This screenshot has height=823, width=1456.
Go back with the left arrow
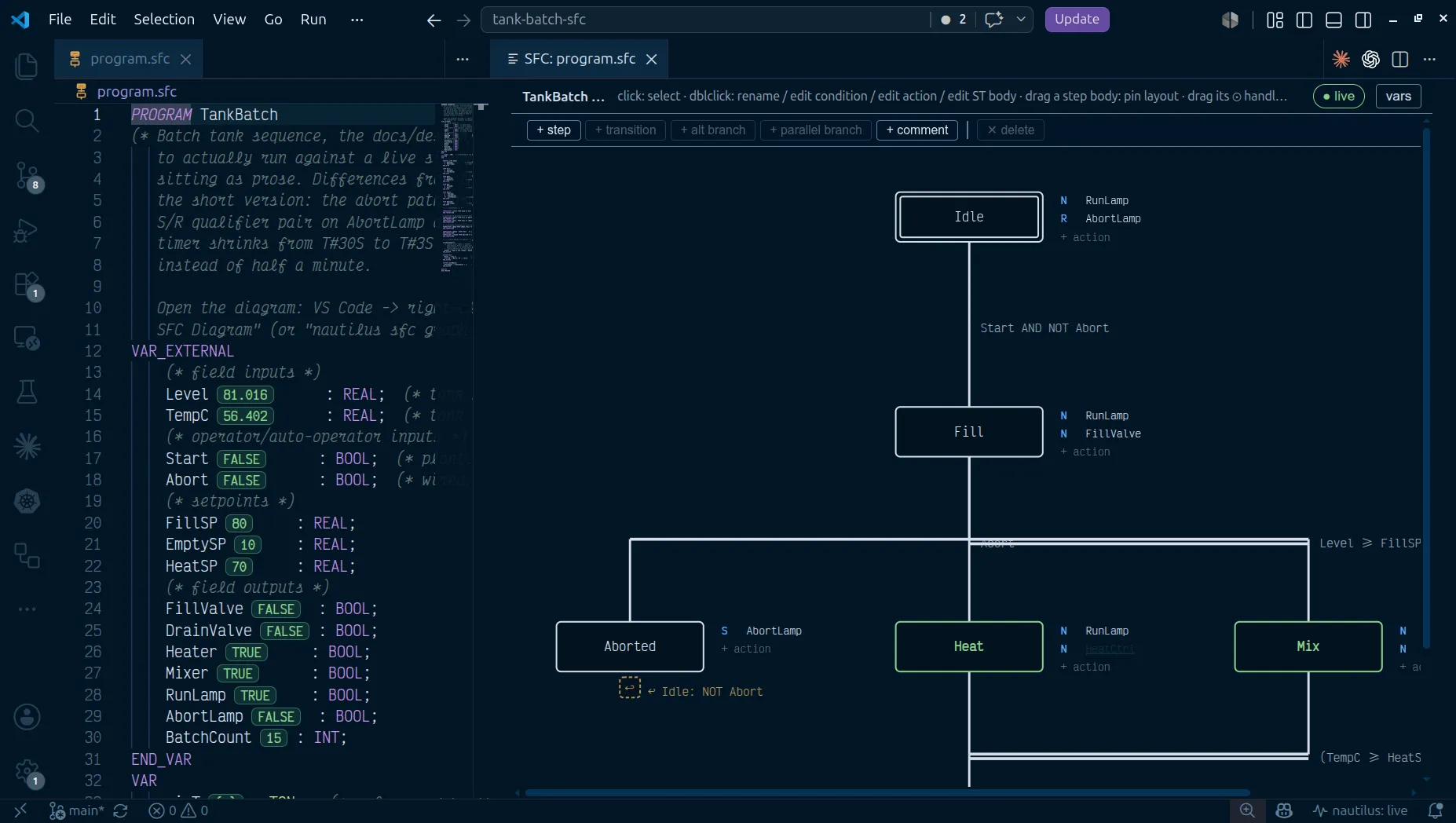[x=434, y=20]
